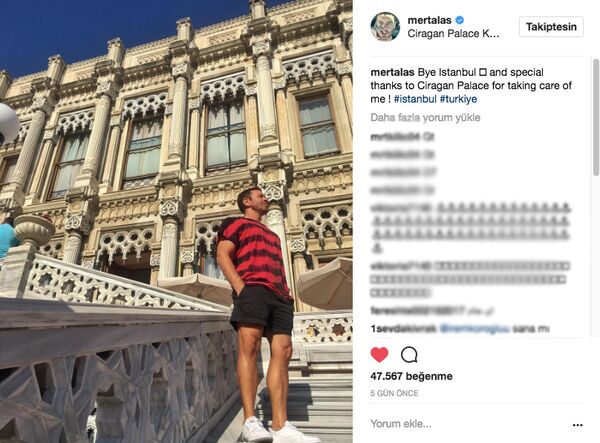This screenshot has width=600, height=443.
Task: Open the three-dot more options icon
Action: pos(577,425)
